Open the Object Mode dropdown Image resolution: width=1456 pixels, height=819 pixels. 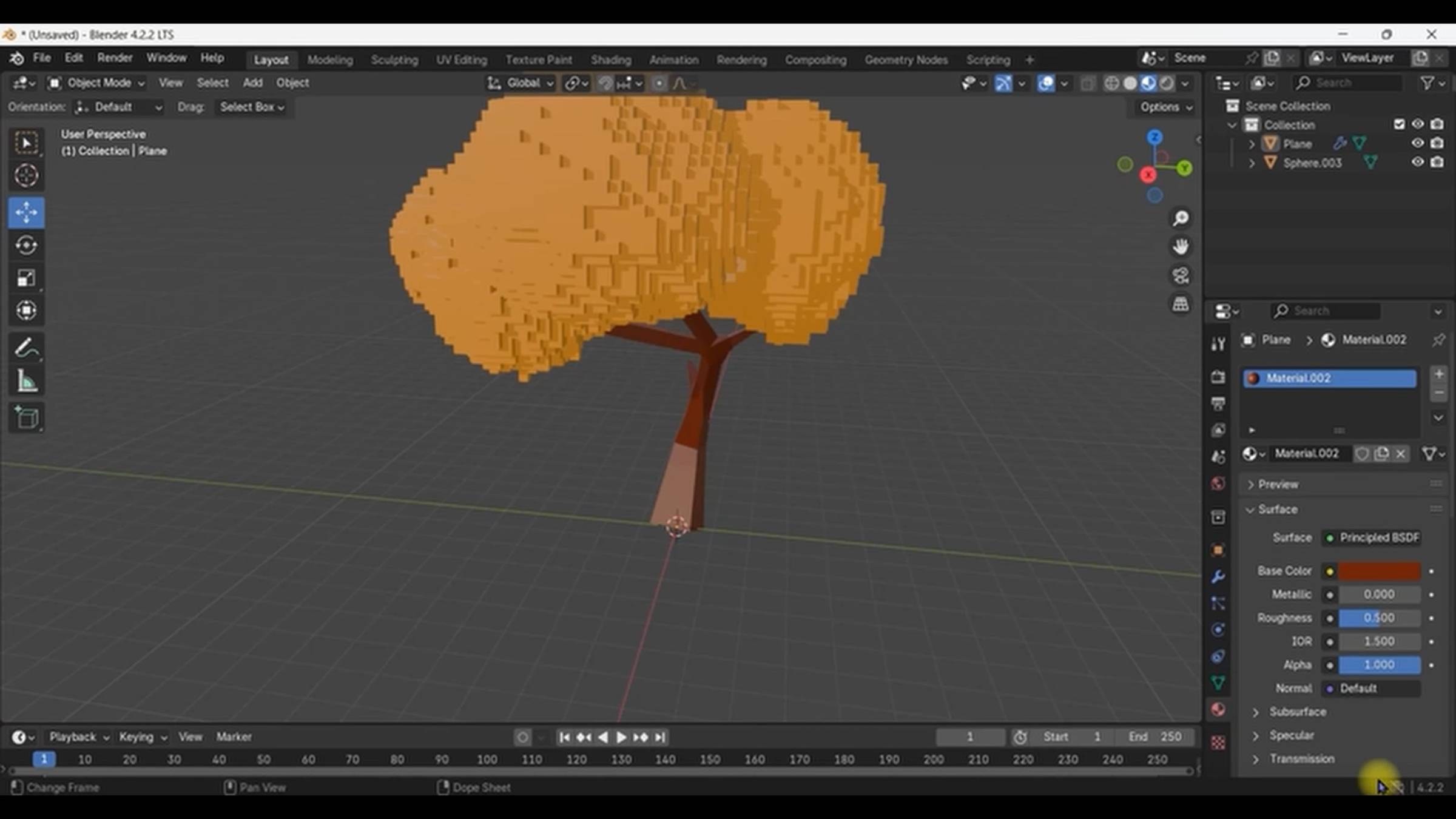click(x=97, y=83)
